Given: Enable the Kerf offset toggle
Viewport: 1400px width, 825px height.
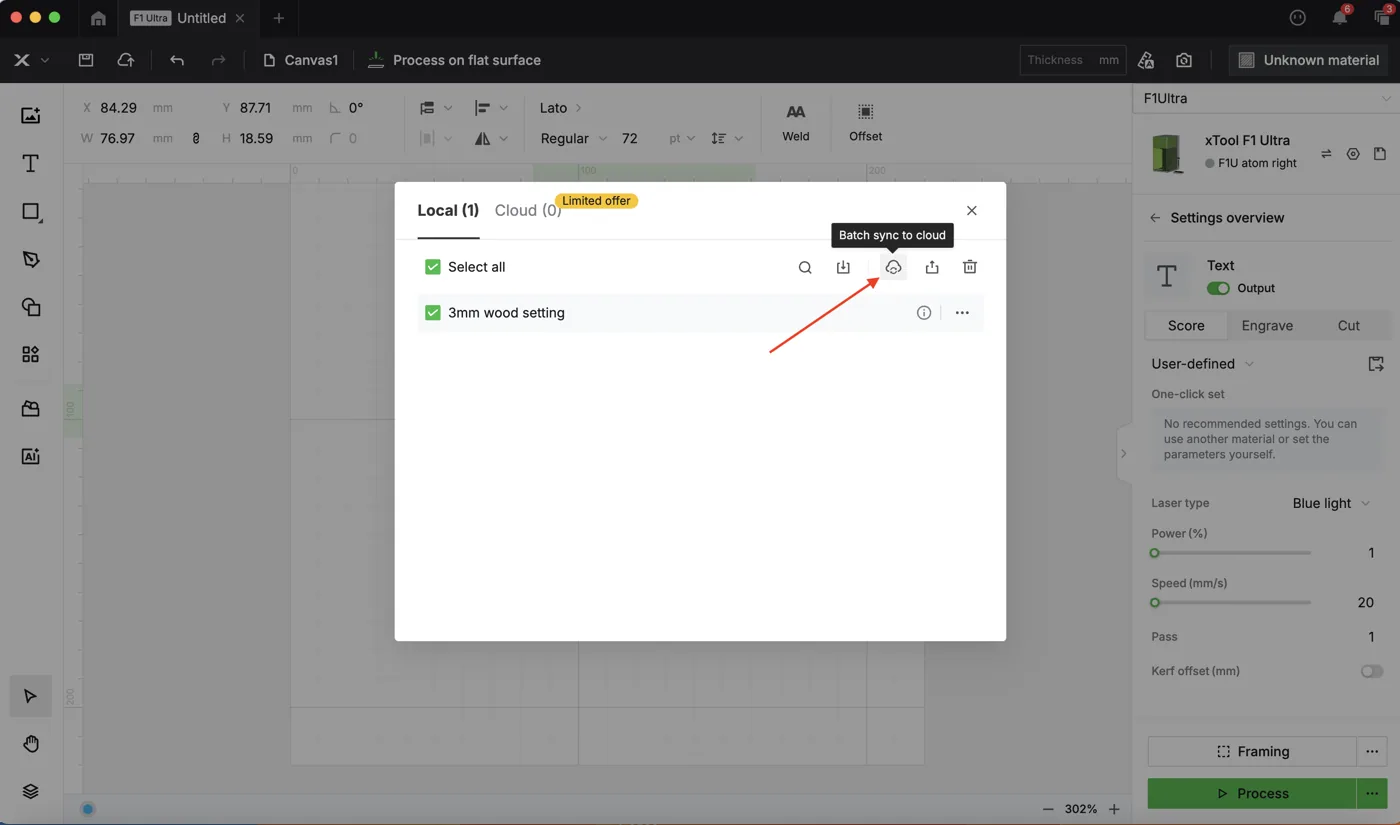Looking at the screenshot, I should point(1372,671).
